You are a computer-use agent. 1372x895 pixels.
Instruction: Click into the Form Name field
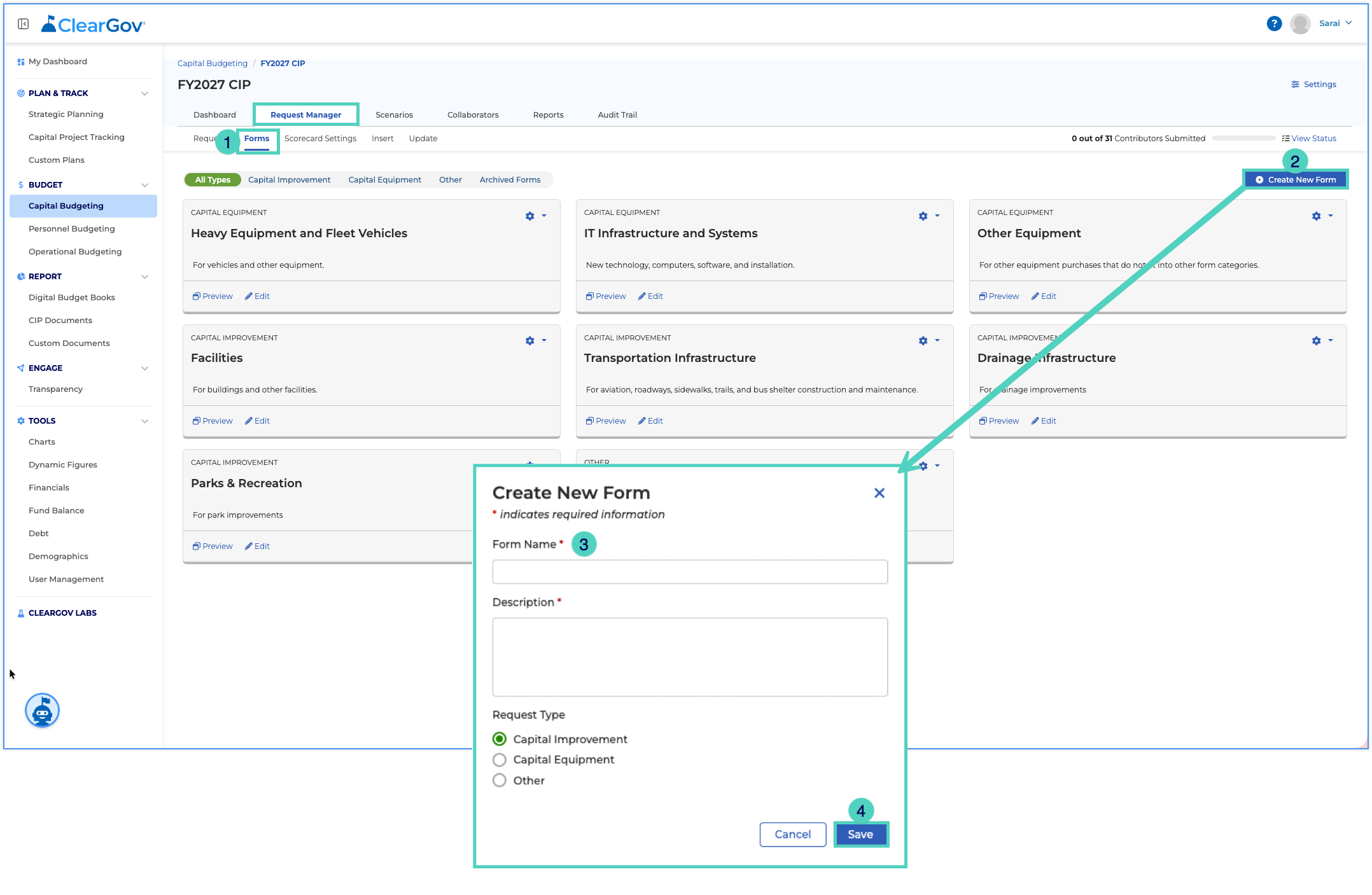click(x=690, y=572)
